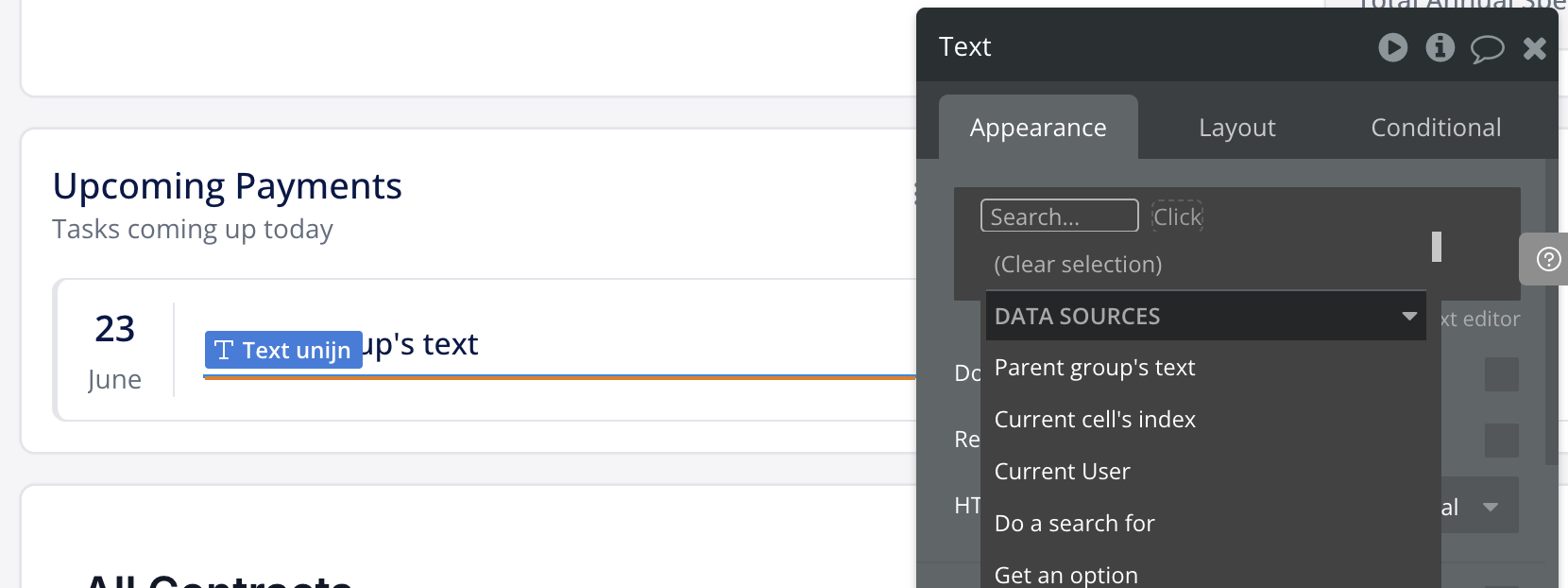The height and width of the screenshot is (588, 1568).
Task: Choose Current User data source
Action: [x=1062, y=472]
